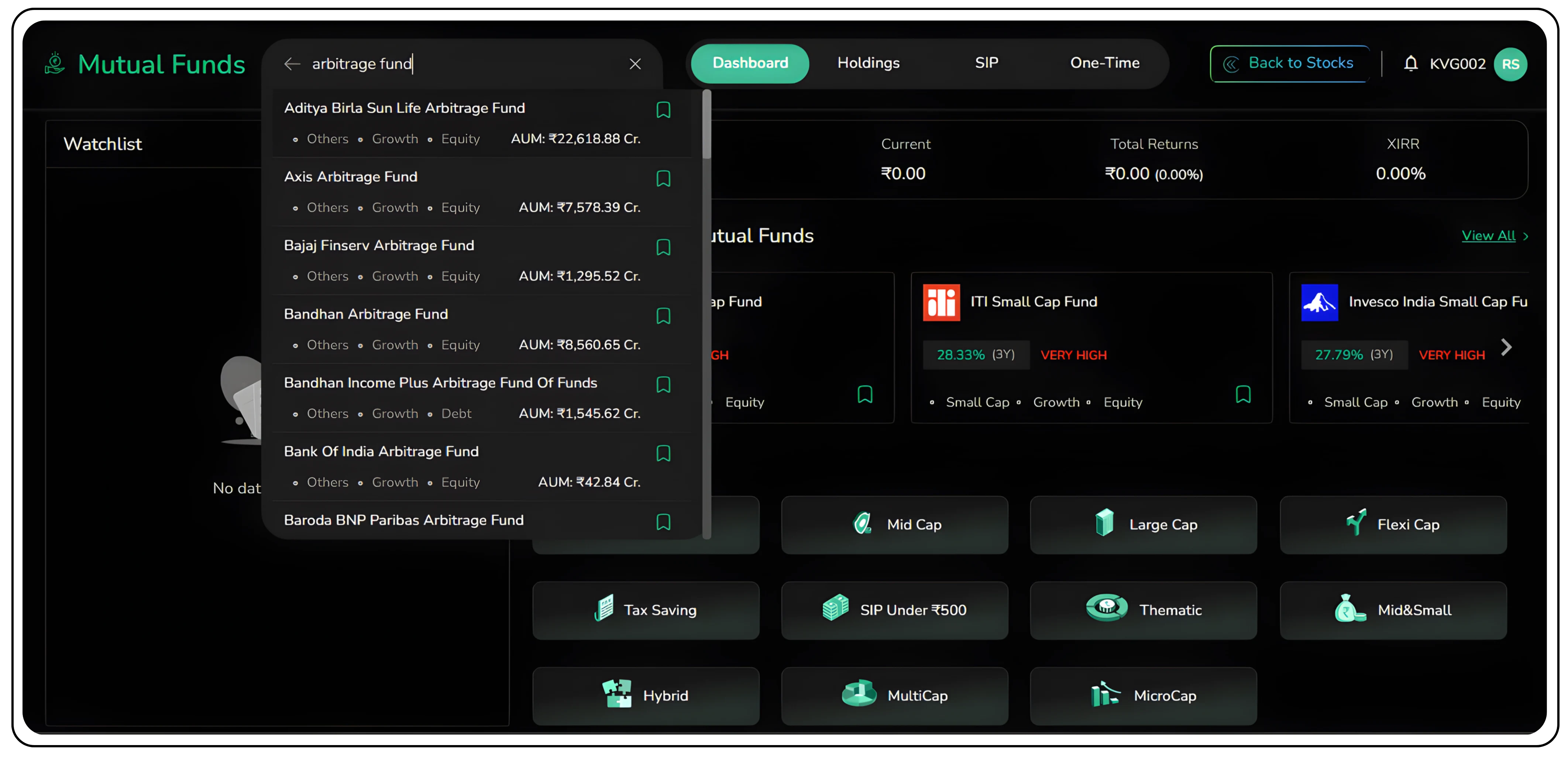Select Baroda BNP Paribas Arbitrage Fund result

coord(482,521)
